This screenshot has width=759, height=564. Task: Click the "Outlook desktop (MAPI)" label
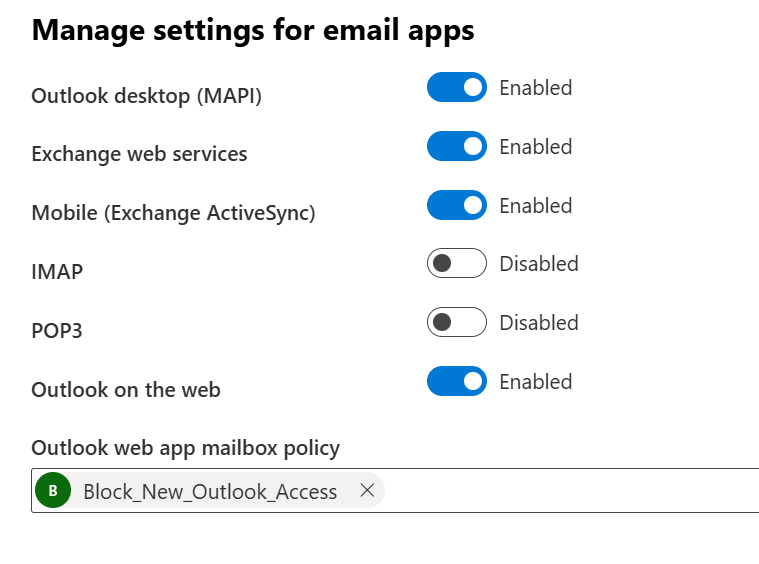pyautogui.click(x=147, y=96)
